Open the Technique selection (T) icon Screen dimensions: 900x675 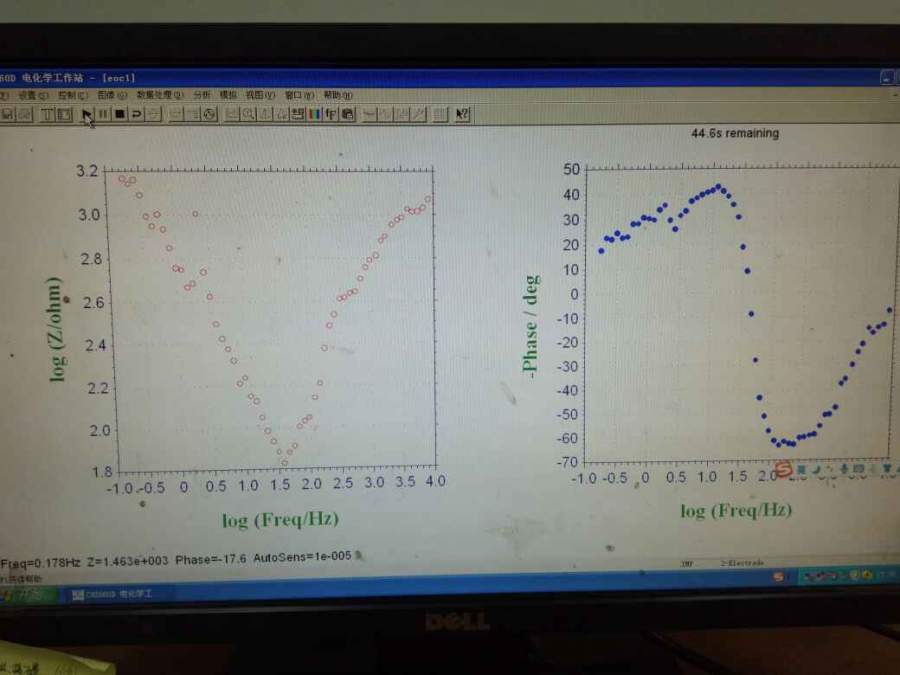pos(48,114)
